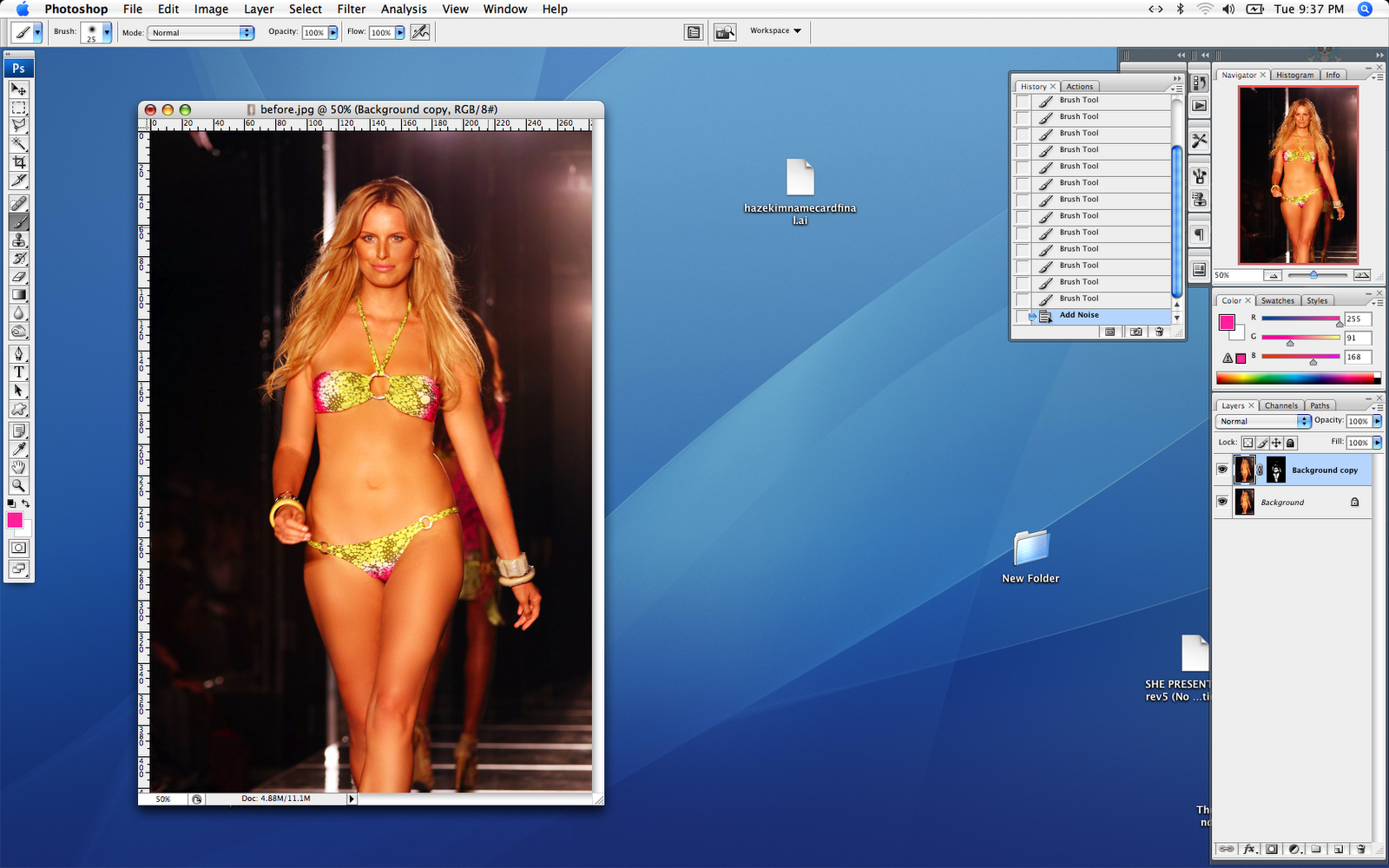This screenshot has width=1389, height=868.
Task: Reset to default foreground and background colors
Action: pyautogui.click(x=11, y=503)
